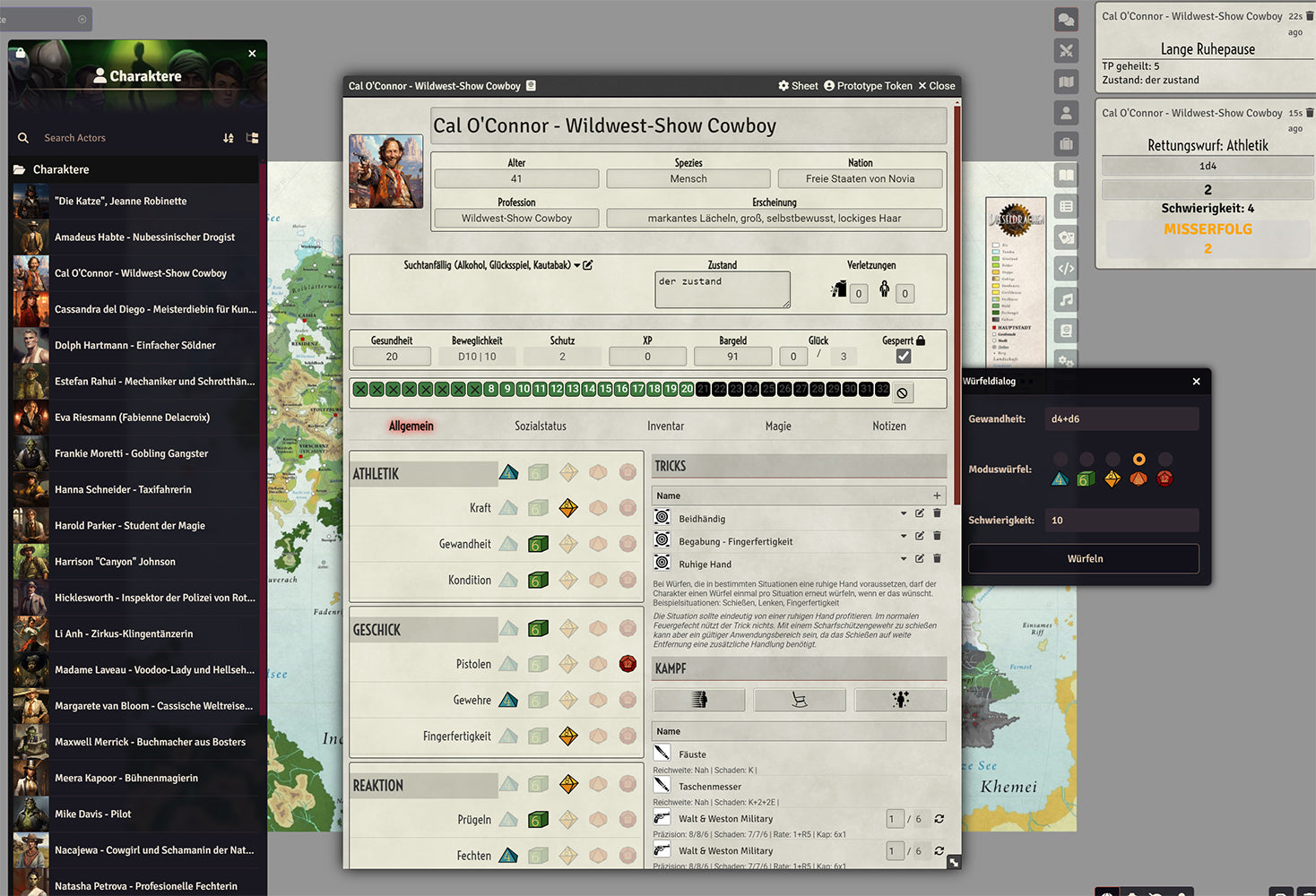Open the card stacks sidebar tab
1316x896 pixels.
click(1066, 237)
